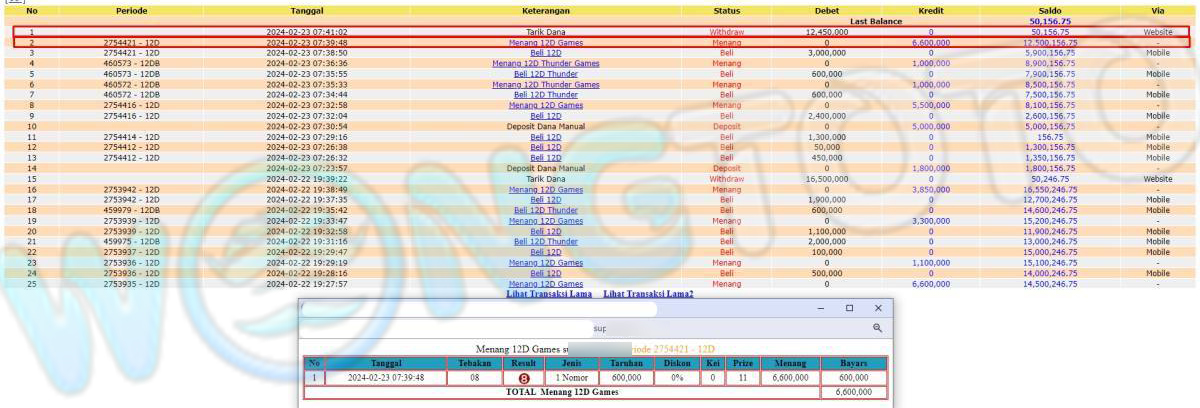The image size is (1200, 408).
Task: Open the Lihat Transaksi Lama link
Action: (x=549, y=294)
